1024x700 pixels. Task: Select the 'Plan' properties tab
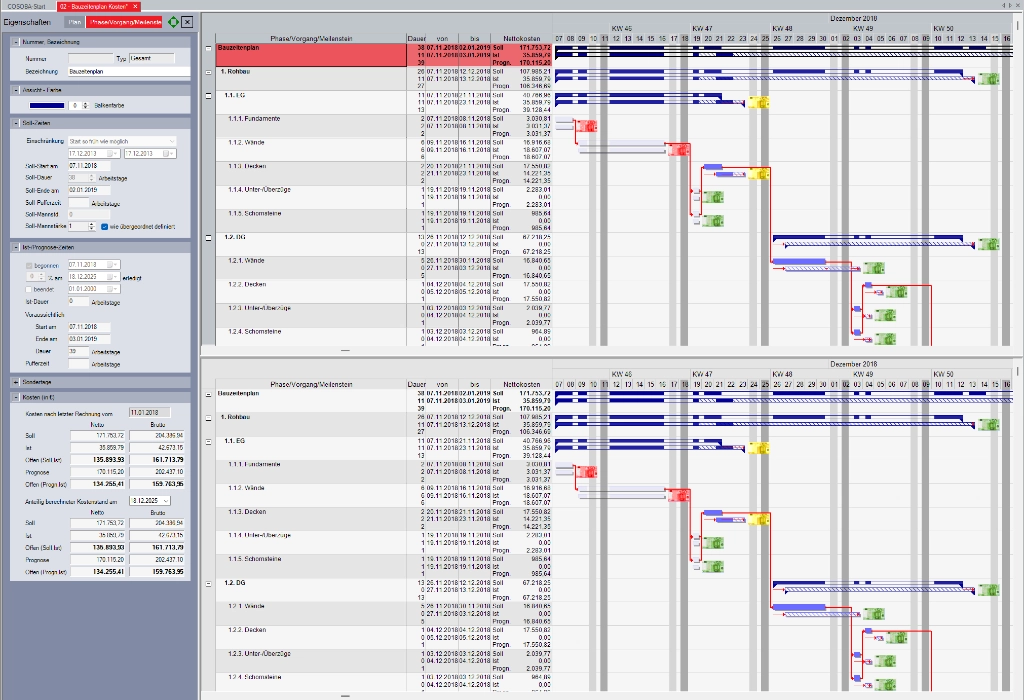[x=75, y=21]
